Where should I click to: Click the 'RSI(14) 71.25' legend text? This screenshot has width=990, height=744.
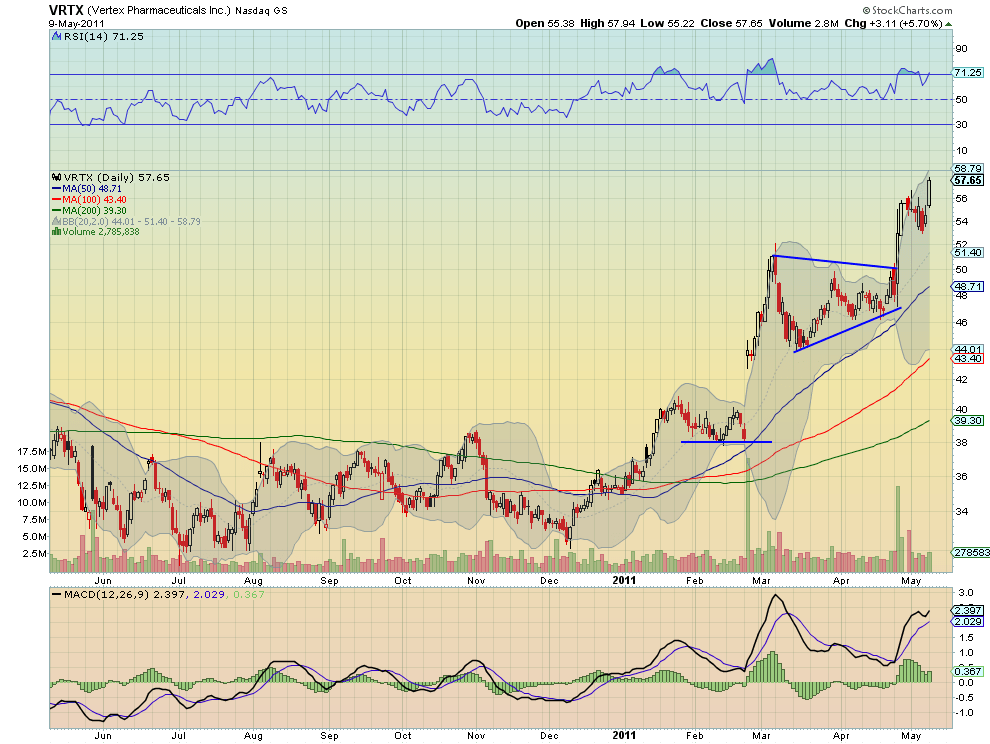click(104, 37)
